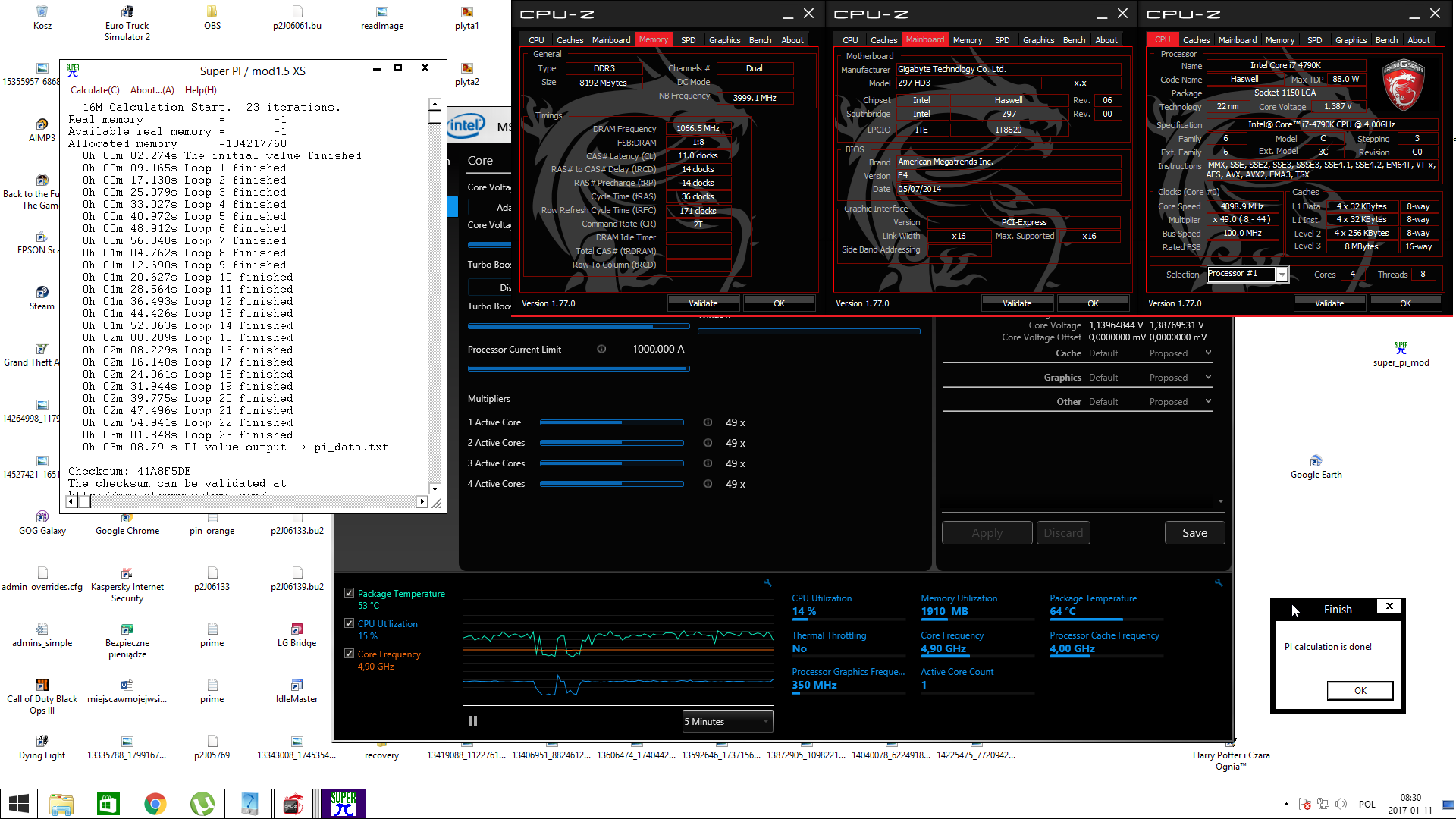The height and width of the screenshot is (819, 1456).
Task: Open Google Chrome desktop shortcut
Action: tap(127, 522)
